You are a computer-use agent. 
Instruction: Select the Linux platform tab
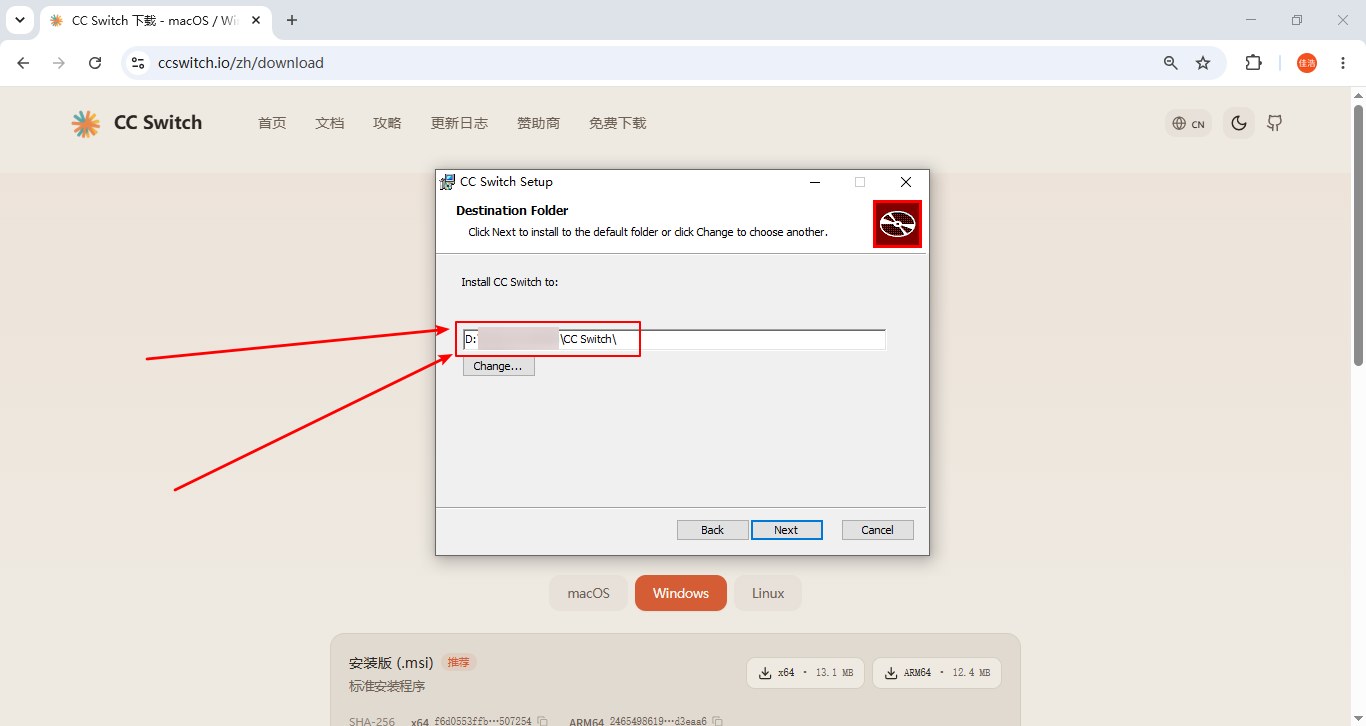click(768, 593)
